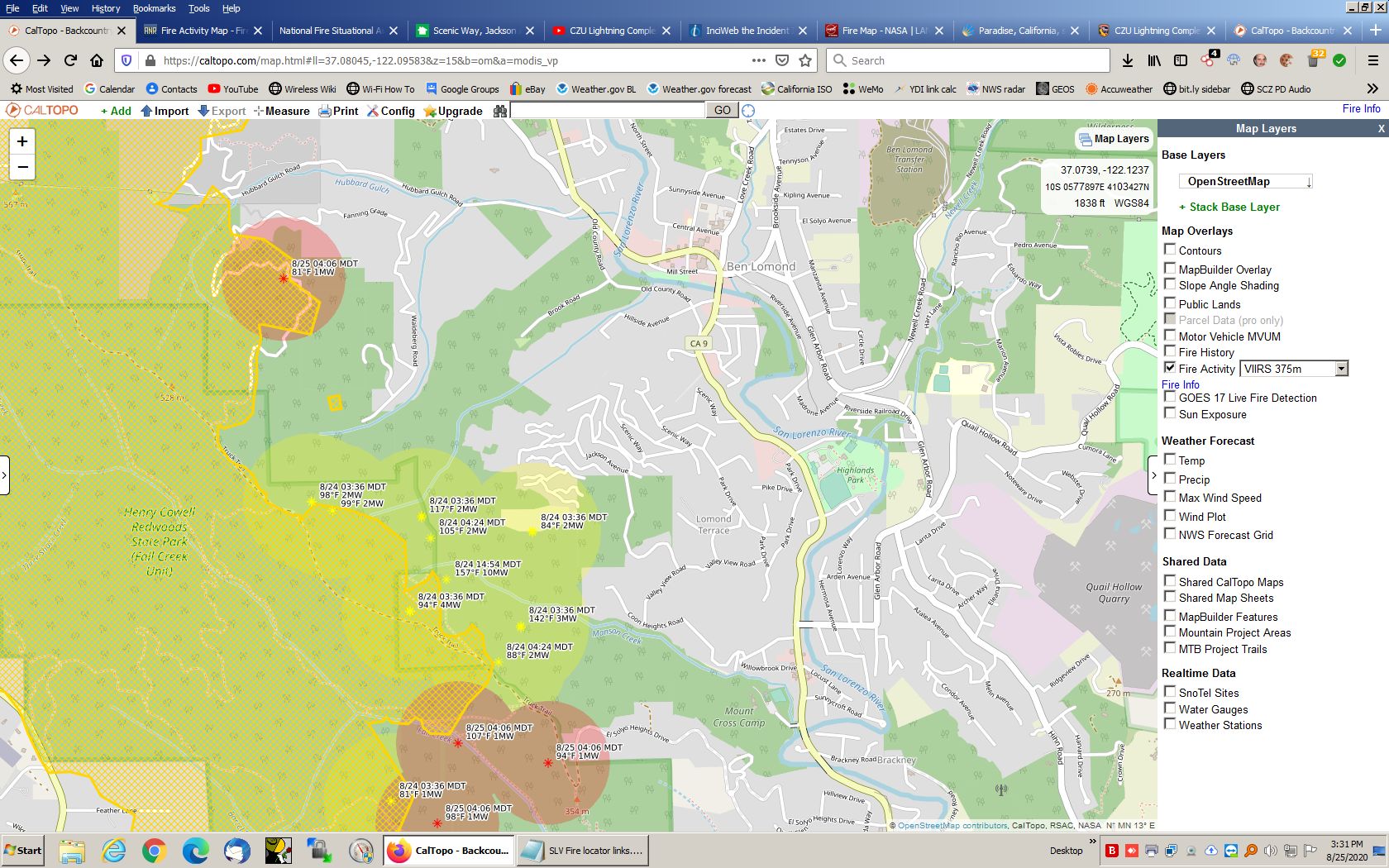Click the Firefox home button
This screenshot has height=868, width=1389.
tap(97, 60)
